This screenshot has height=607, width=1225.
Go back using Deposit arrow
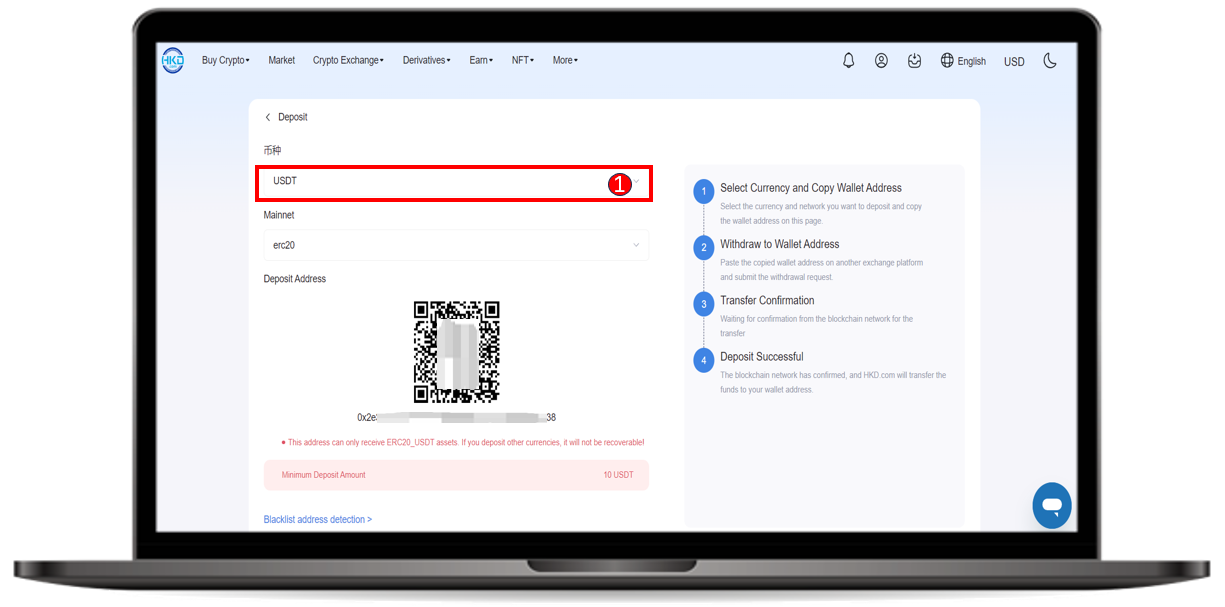[x=268, y=117]
